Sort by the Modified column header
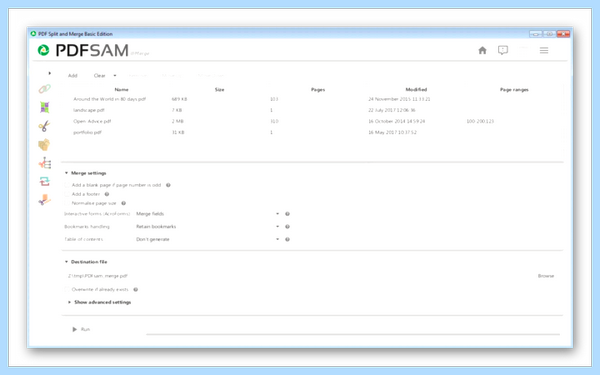This screenshot has width=600, height=375. click(416, 90)
